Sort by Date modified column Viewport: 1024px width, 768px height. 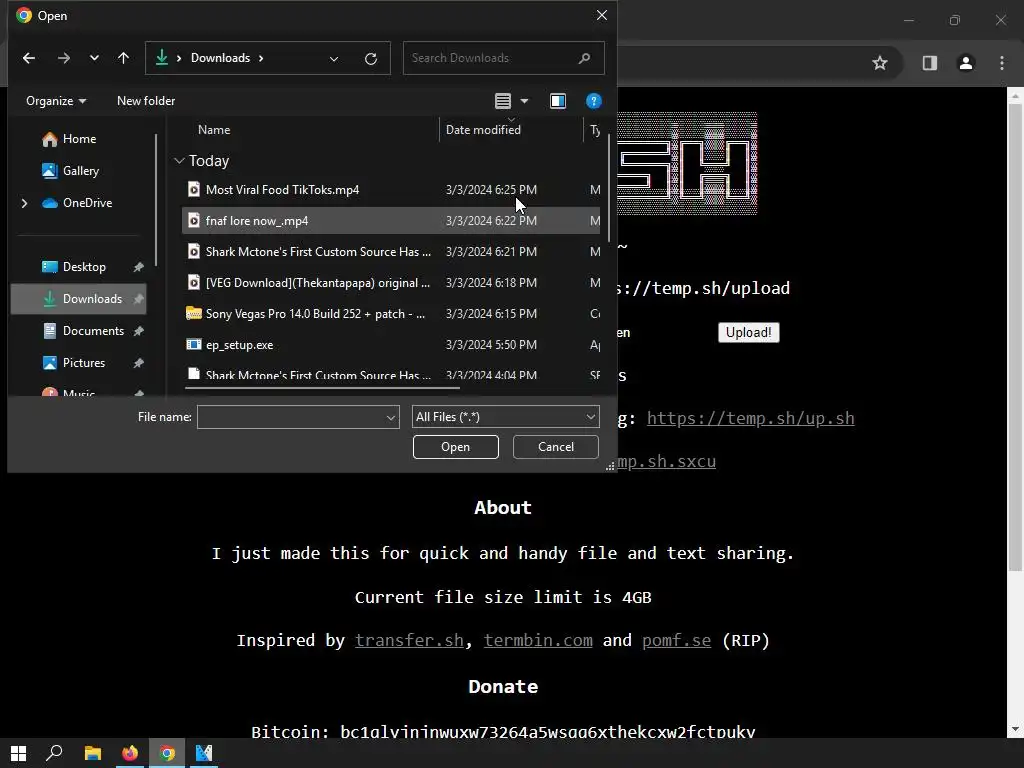click(x=483, y=130)
